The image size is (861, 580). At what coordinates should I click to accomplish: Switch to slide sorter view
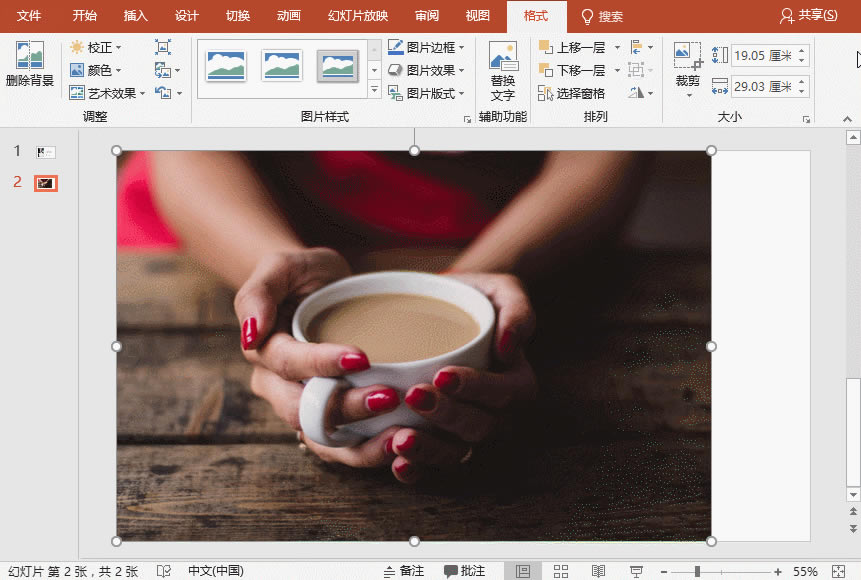[x=561, y=572]
